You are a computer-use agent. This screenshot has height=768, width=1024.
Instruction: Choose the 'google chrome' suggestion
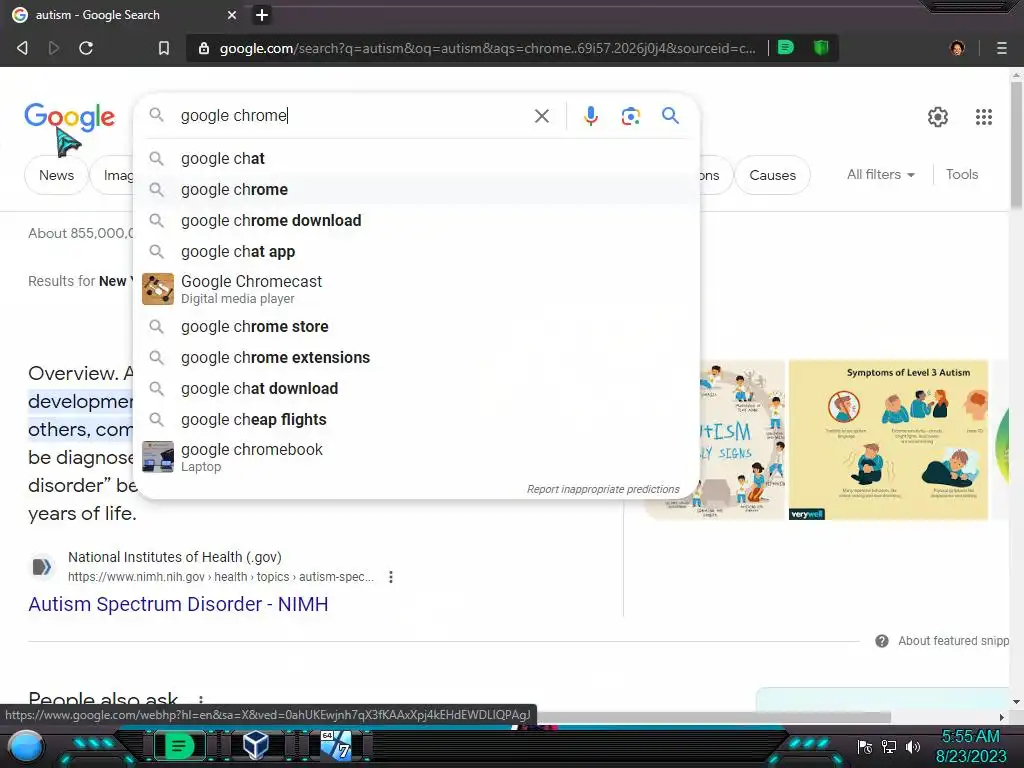417,189
